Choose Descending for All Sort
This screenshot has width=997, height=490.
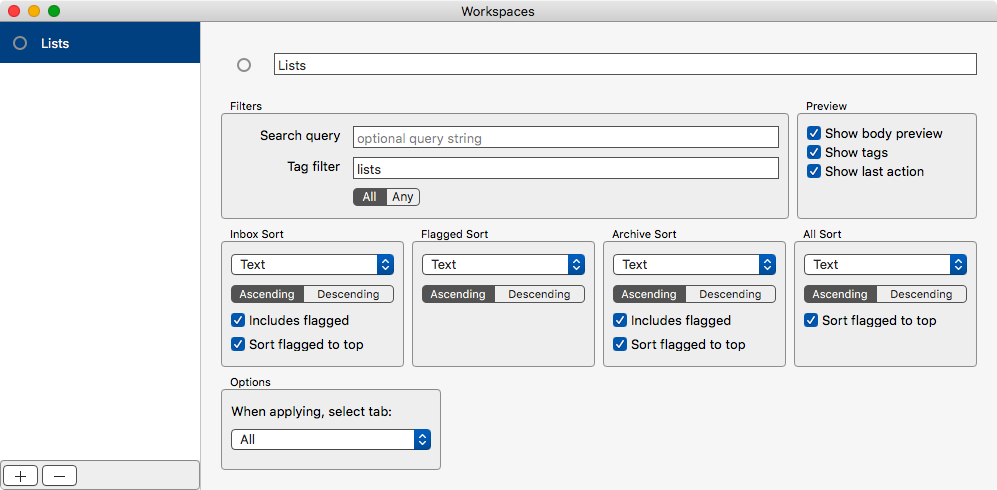click(x=921, y=294)
